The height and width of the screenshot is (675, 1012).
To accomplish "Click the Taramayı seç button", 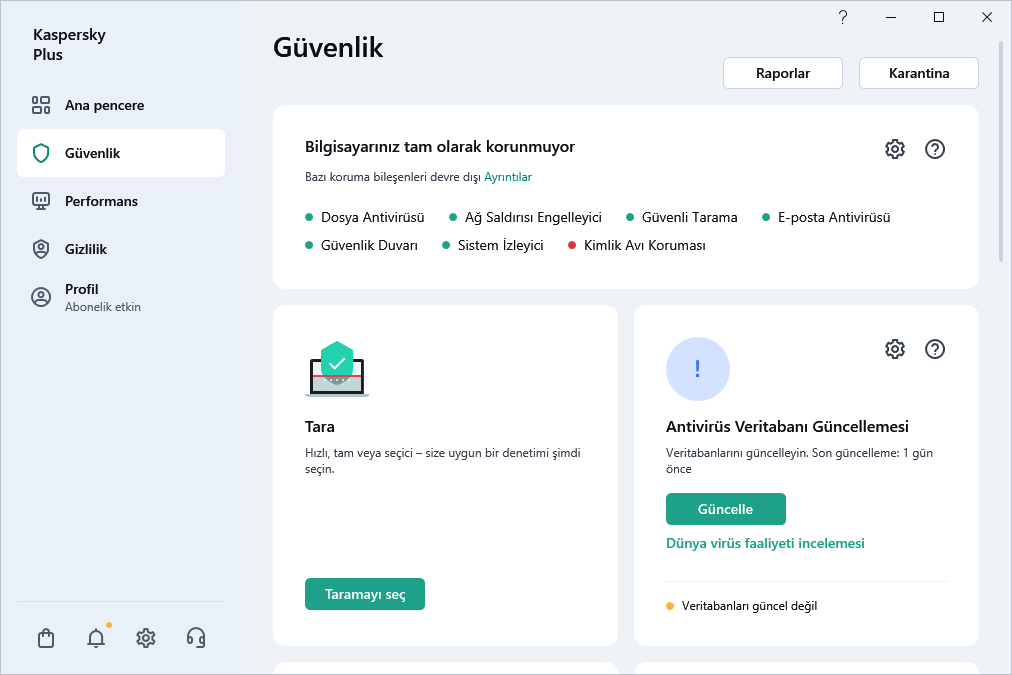I will tap(365, 594).
